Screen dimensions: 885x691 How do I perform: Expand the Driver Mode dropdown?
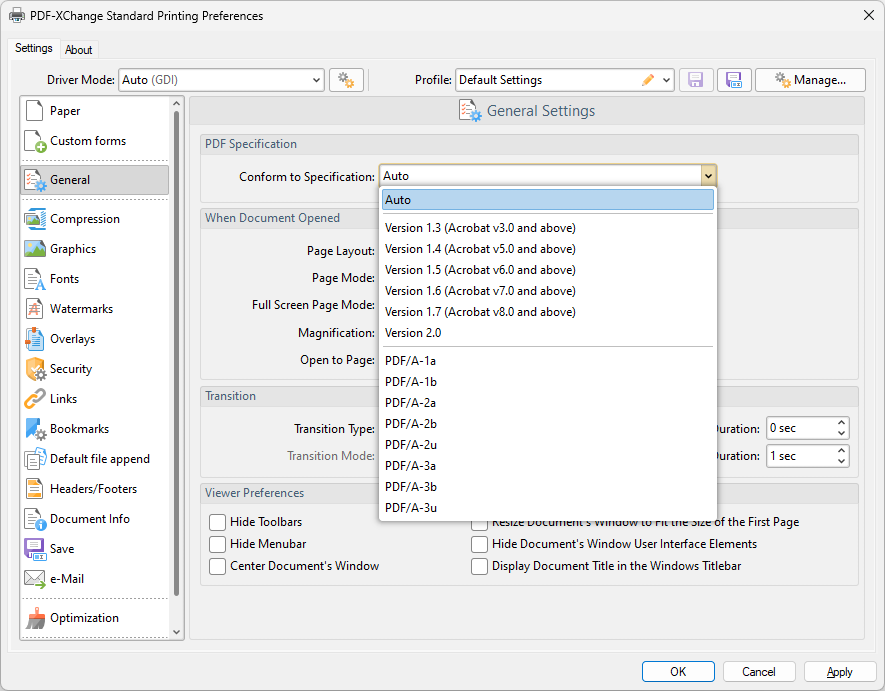[315, 80]
